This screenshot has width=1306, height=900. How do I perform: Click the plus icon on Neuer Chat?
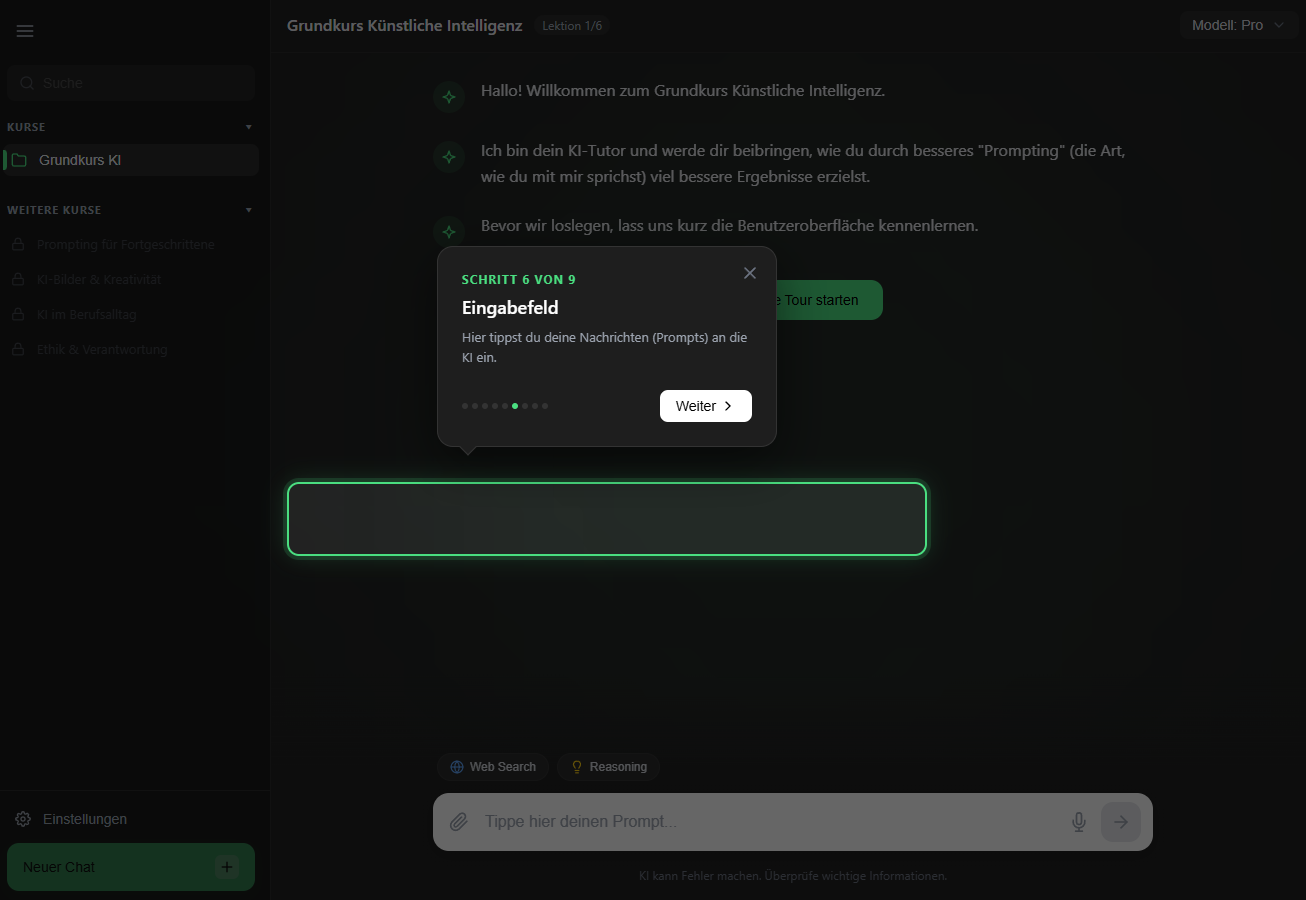click(227, 866)
